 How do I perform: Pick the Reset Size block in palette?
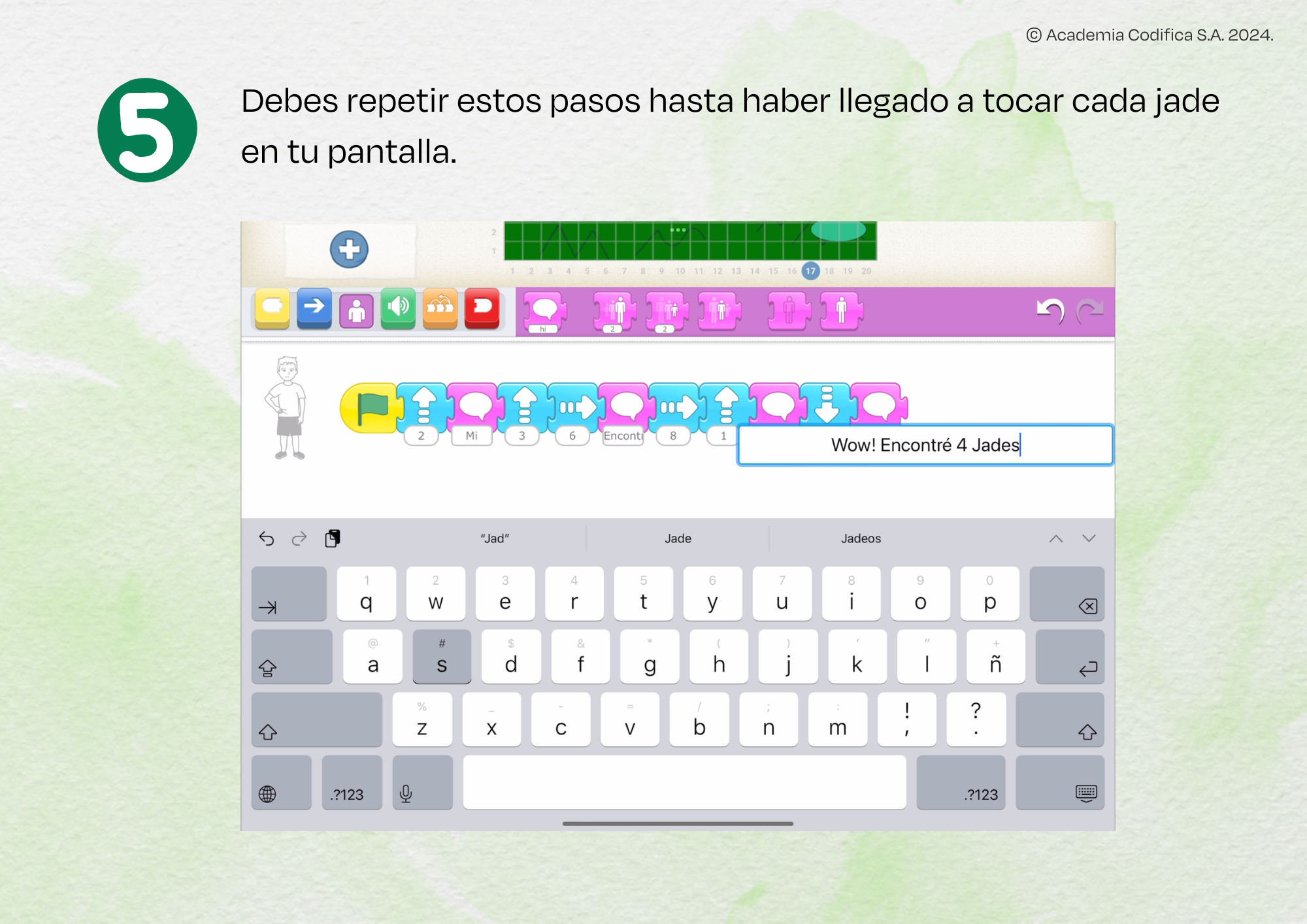(x=719, y=310)
